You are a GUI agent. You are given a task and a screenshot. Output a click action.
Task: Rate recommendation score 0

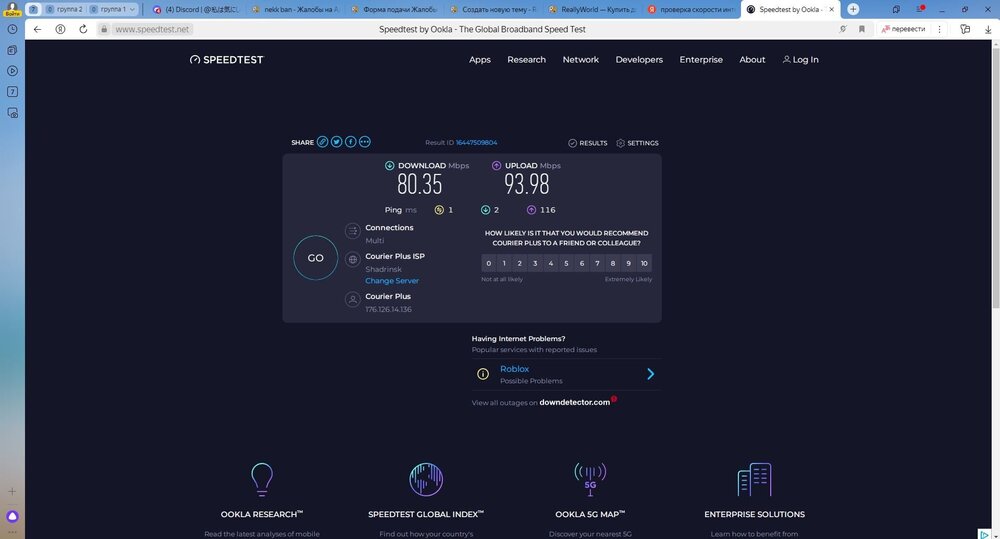489,263
